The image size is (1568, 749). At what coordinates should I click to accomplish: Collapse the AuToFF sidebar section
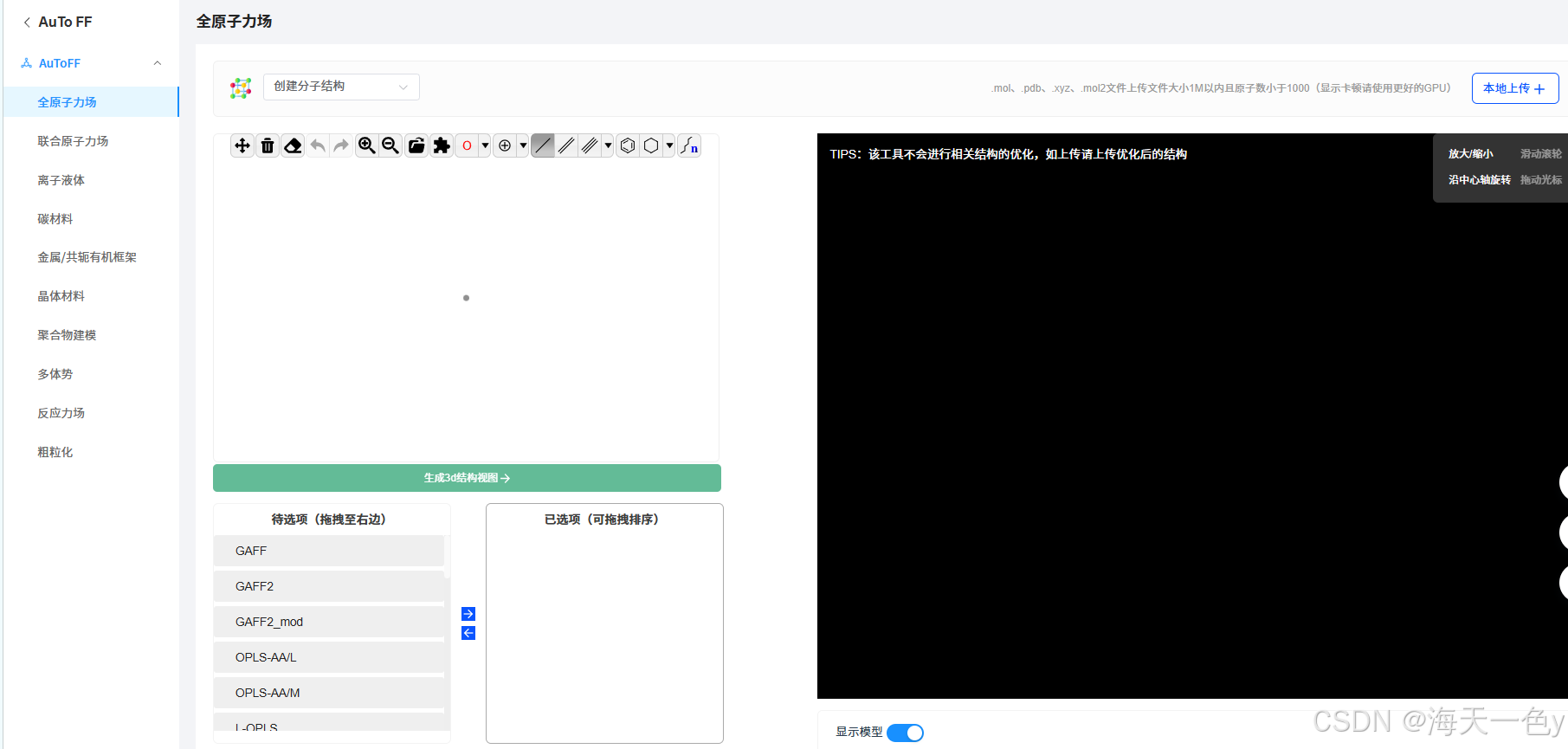158,63
